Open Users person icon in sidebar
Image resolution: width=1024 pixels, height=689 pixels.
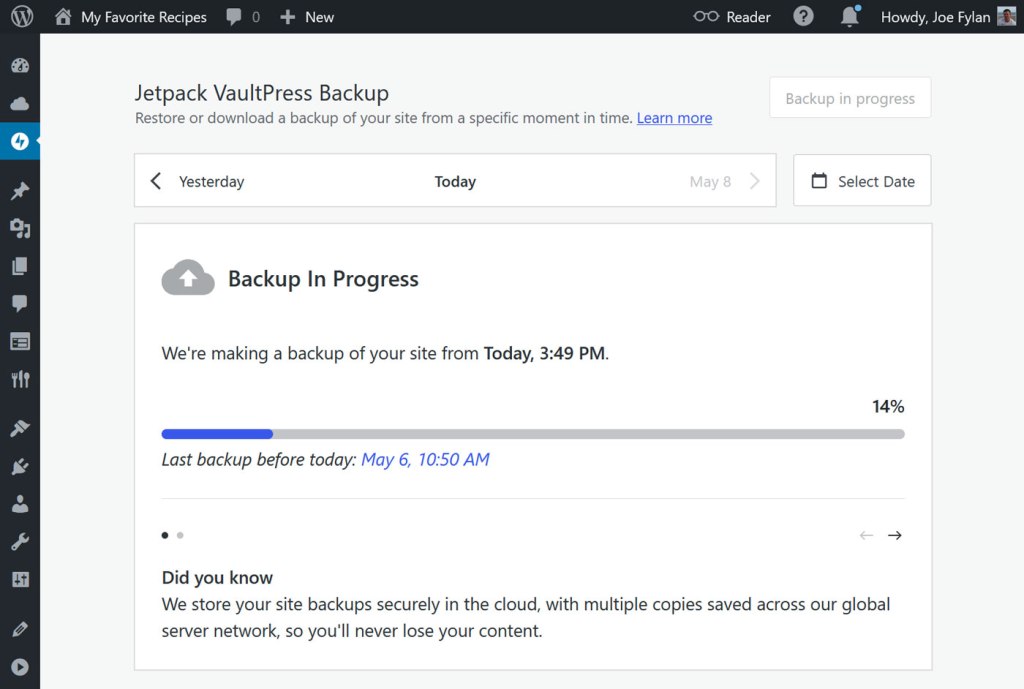20,504
